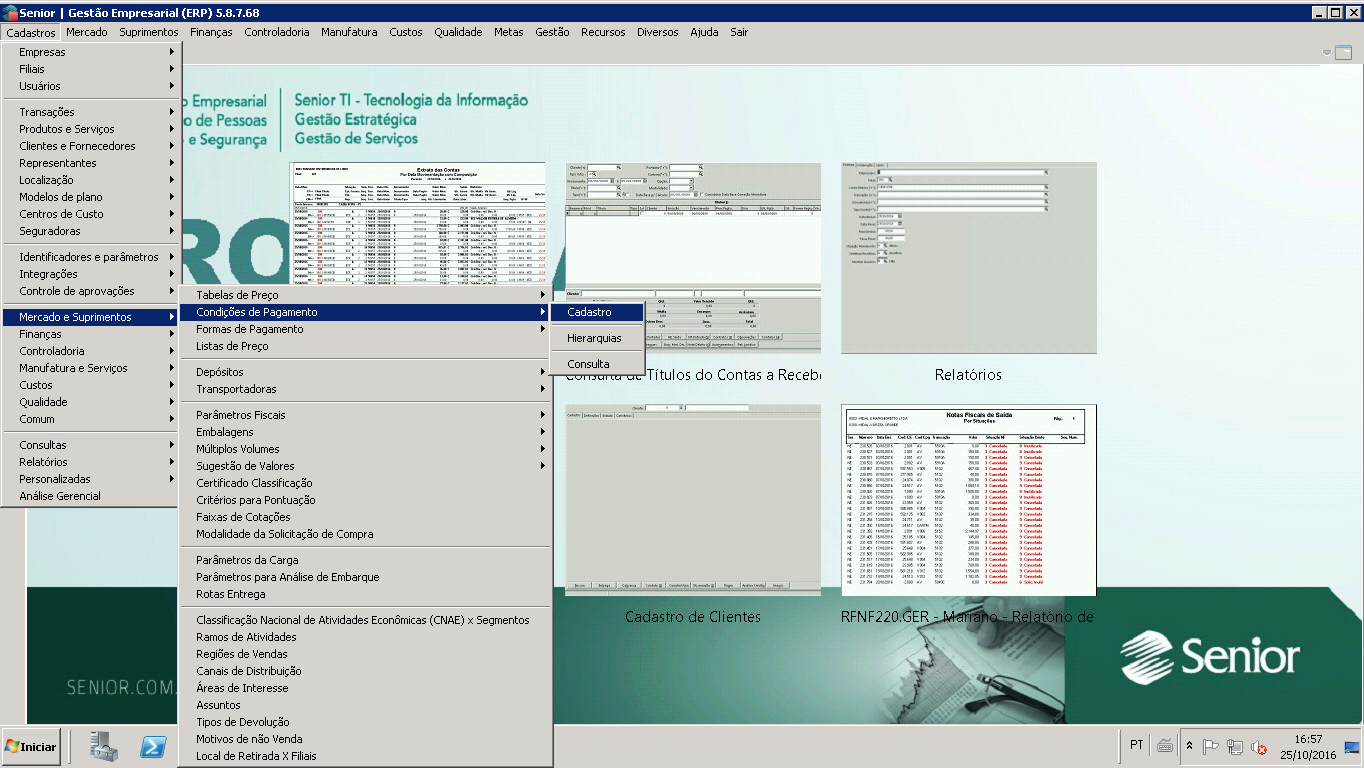Expand the Filiais submenu
Screen dimensions: 1364x768
90,69
